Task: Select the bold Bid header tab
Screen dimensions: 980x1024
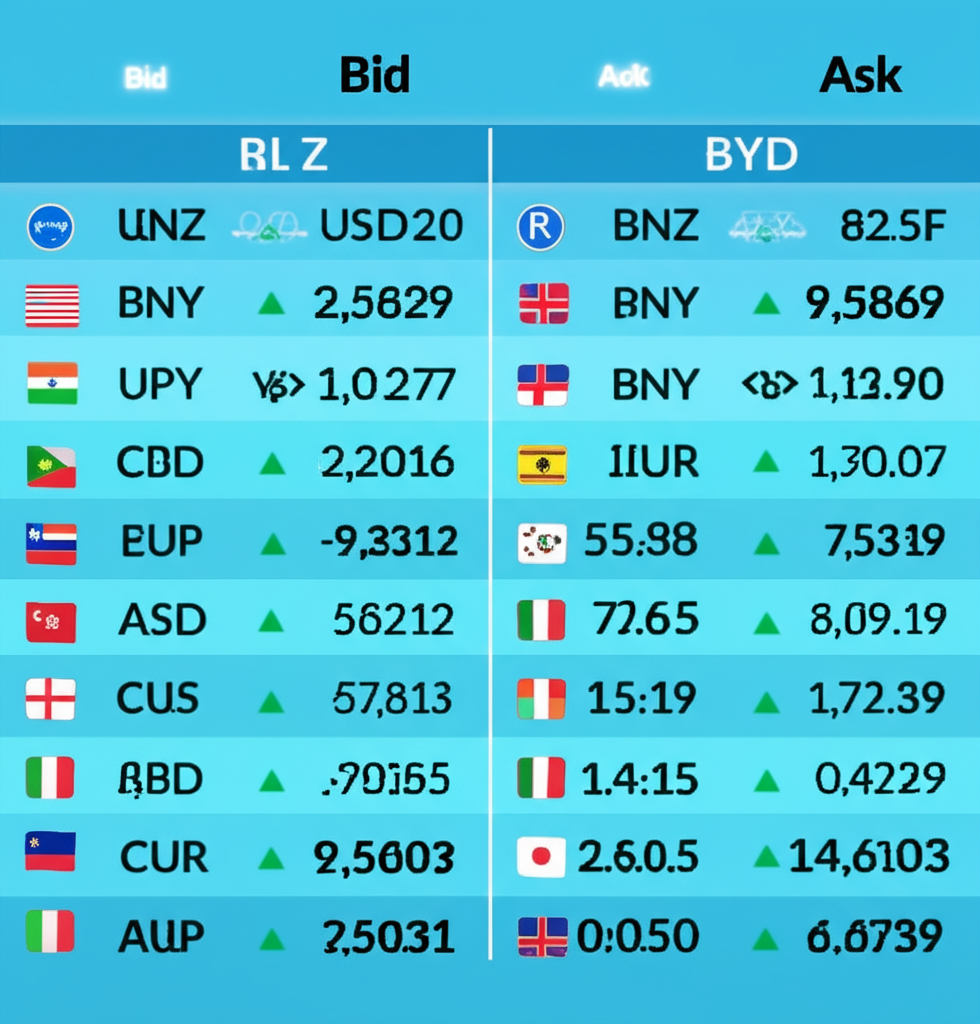Action: pyautogui.click(x=374, y=76)
